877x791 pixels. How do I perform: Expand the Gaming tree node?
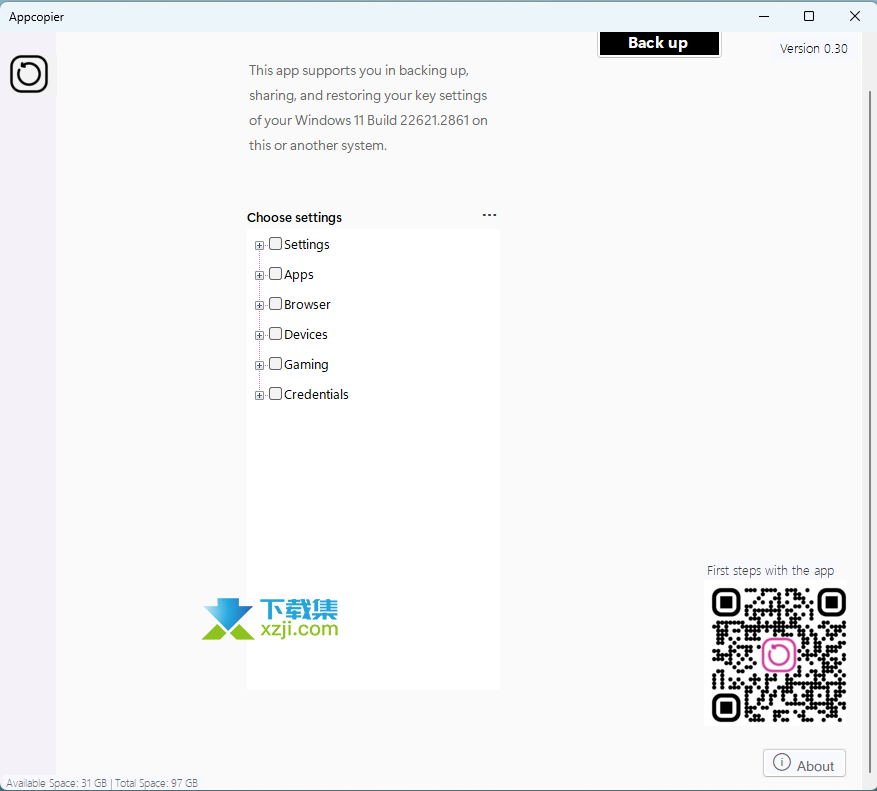point(259,365)
